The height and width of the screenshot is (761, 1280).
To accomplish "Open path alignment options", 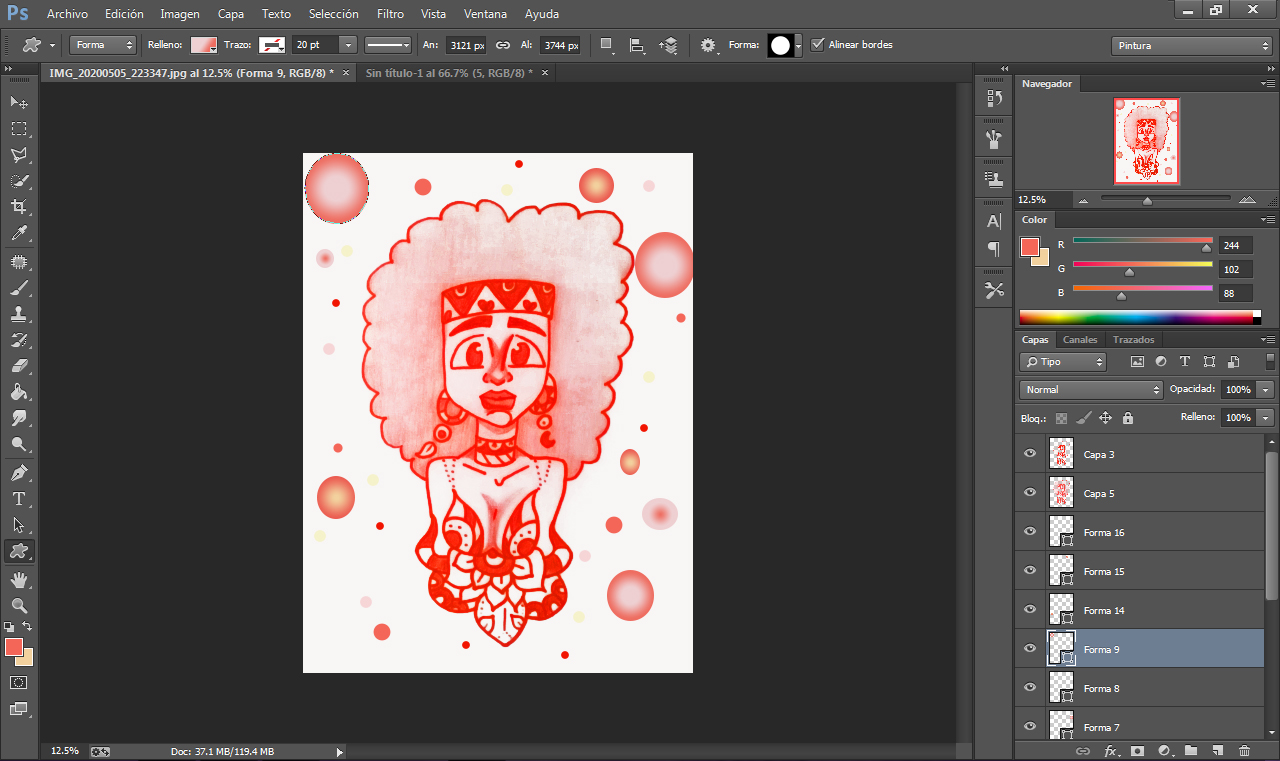I will 637,45.
